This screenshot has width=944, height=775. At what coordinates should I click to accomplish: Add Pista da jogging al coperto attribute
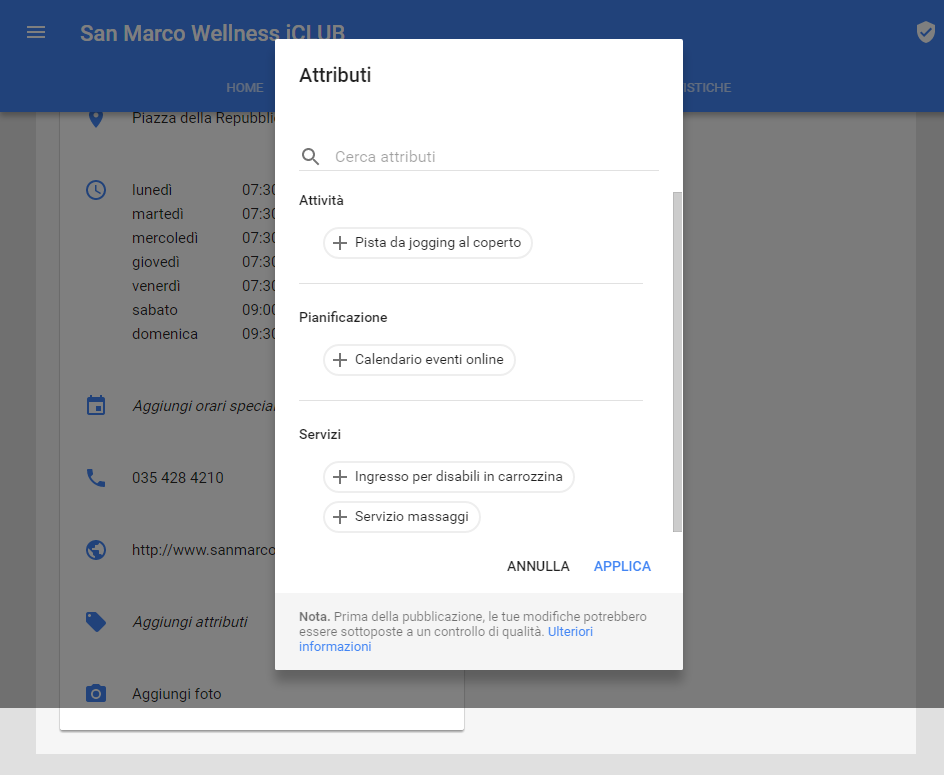(427, 243)
